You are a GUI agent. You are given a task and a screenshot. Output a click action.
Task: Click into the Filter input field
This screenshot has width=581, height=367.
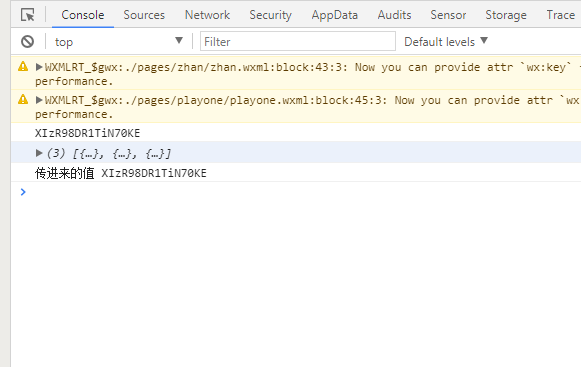[x=298, y=41]
